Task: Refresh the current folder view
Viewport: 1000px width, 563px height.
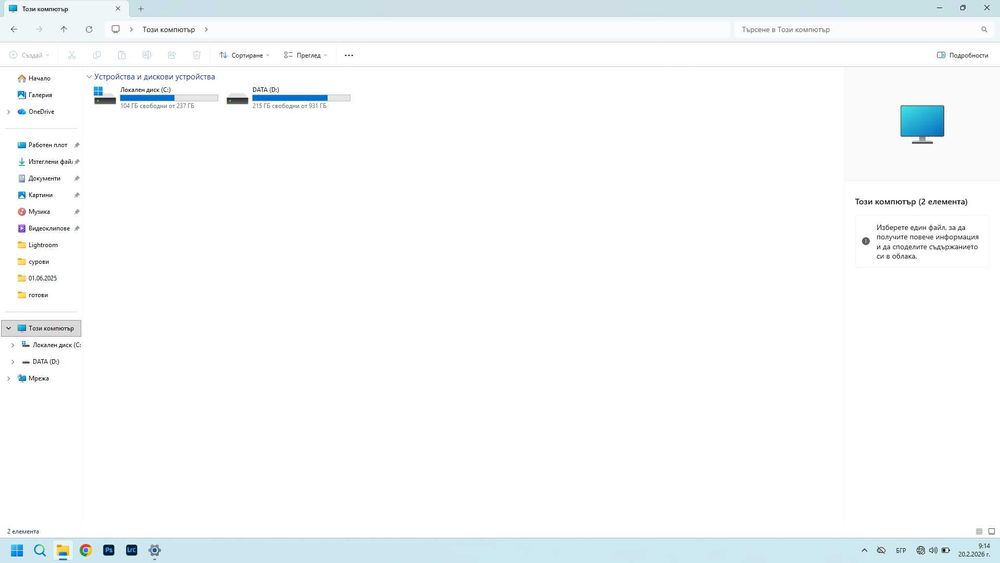Action: coord(89,29)
